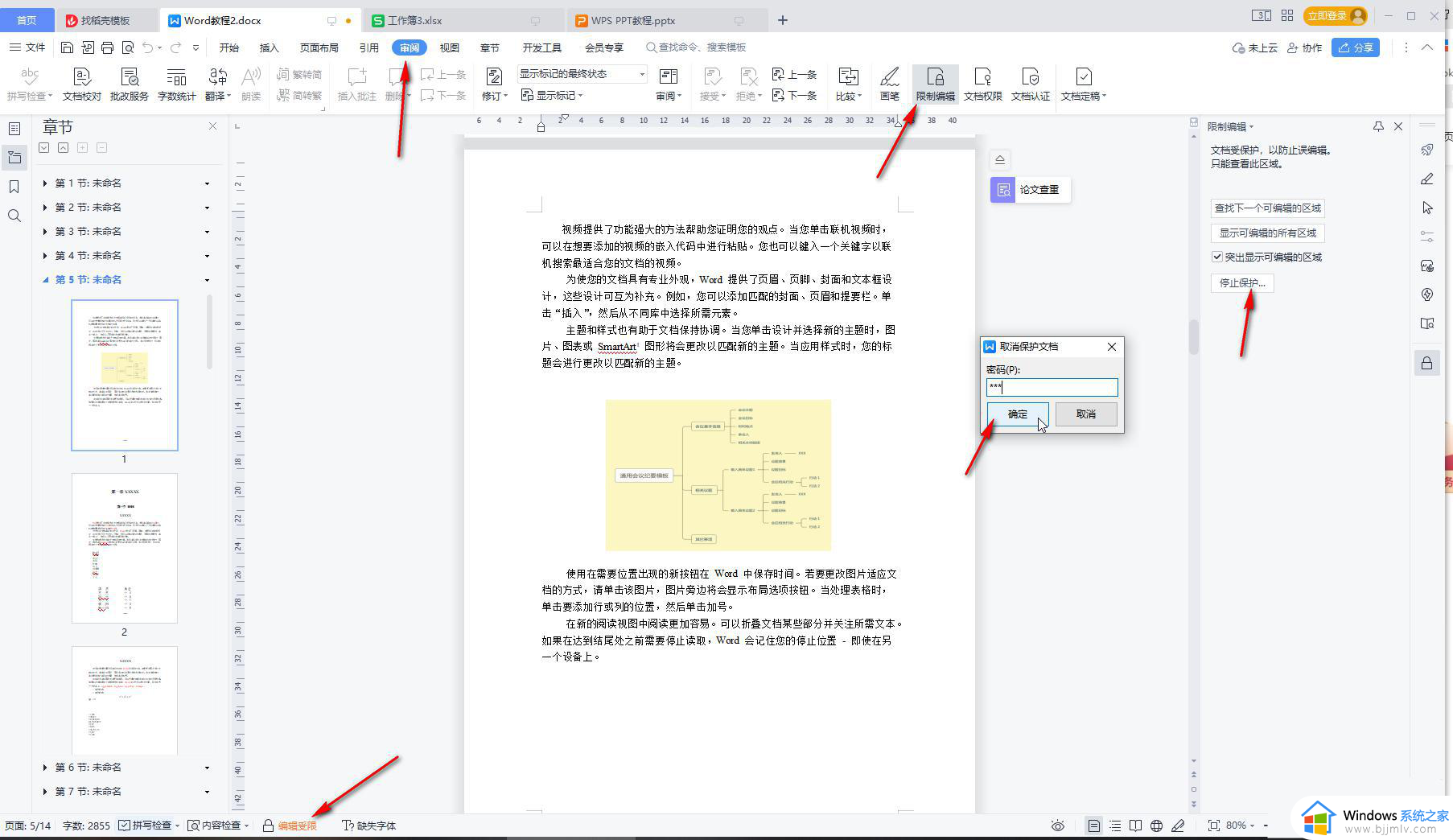
Task: Switch to reading view mode in status bar
Action: [x=1135, y=826]
